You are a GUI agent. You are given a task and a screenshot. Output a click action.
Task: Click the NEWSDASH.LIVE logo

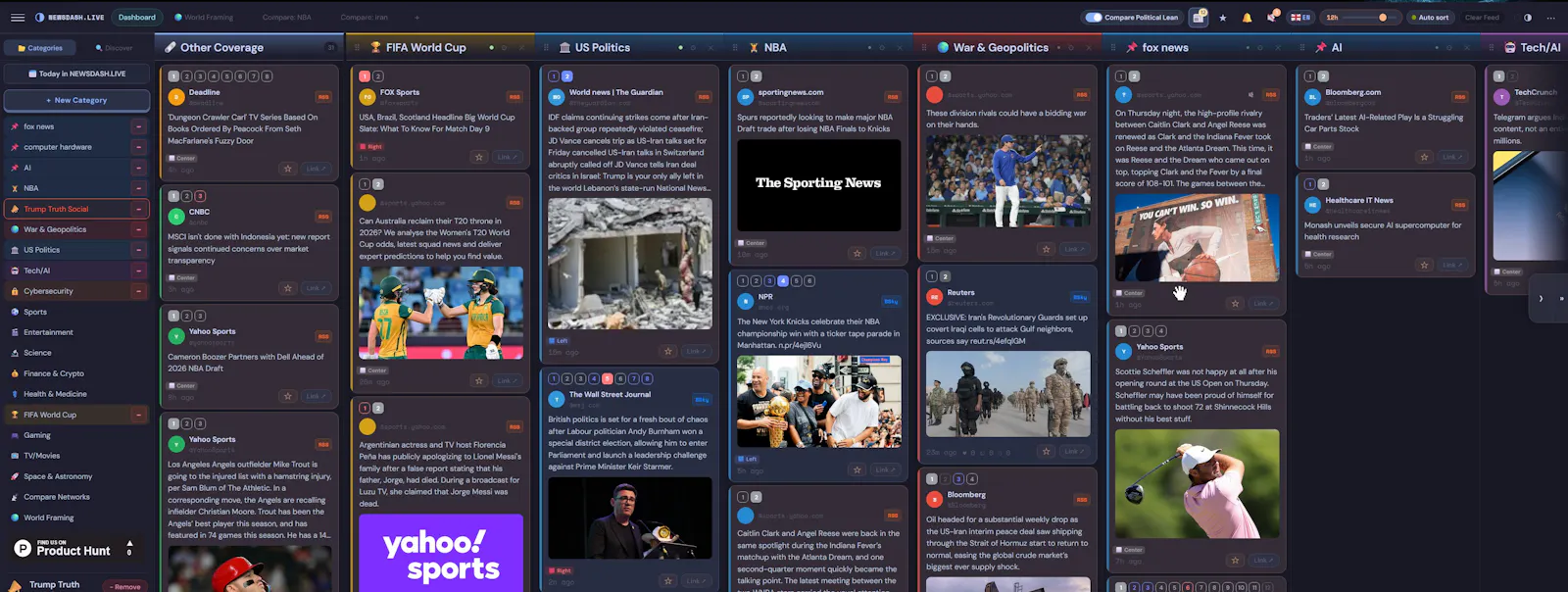click(70, 17)
